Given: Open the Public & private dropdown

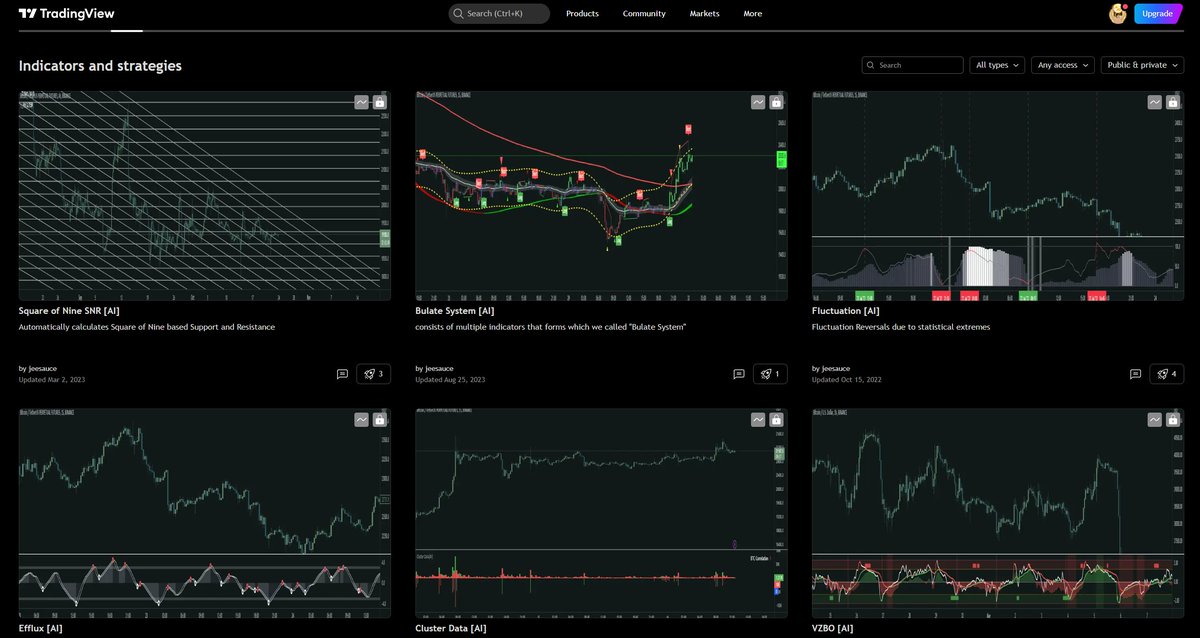Looking at the screenshot, I should point(1142,65).
